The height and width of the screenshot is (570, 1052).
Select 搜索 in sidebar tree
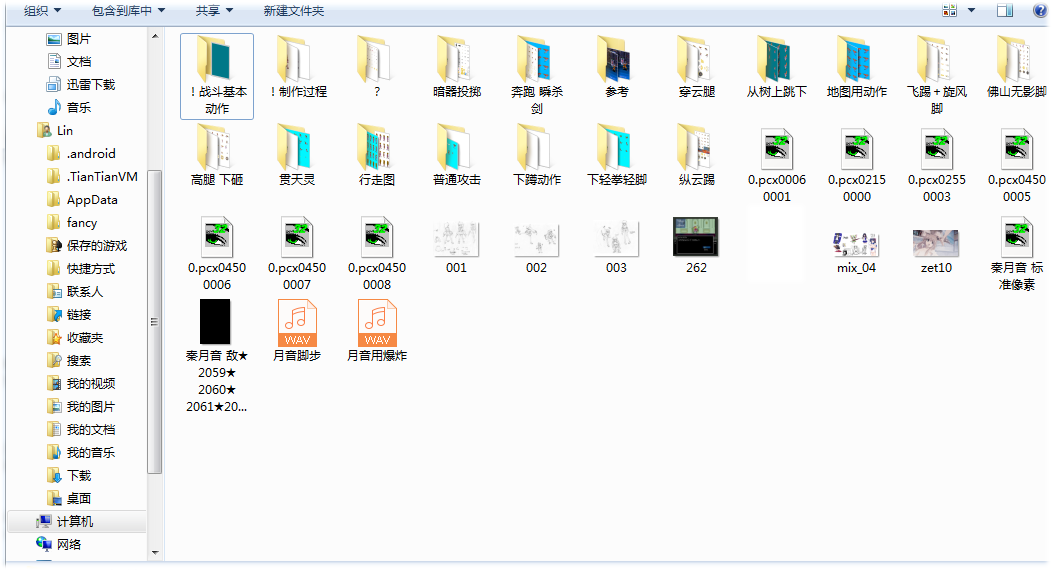tap(69, 361)
